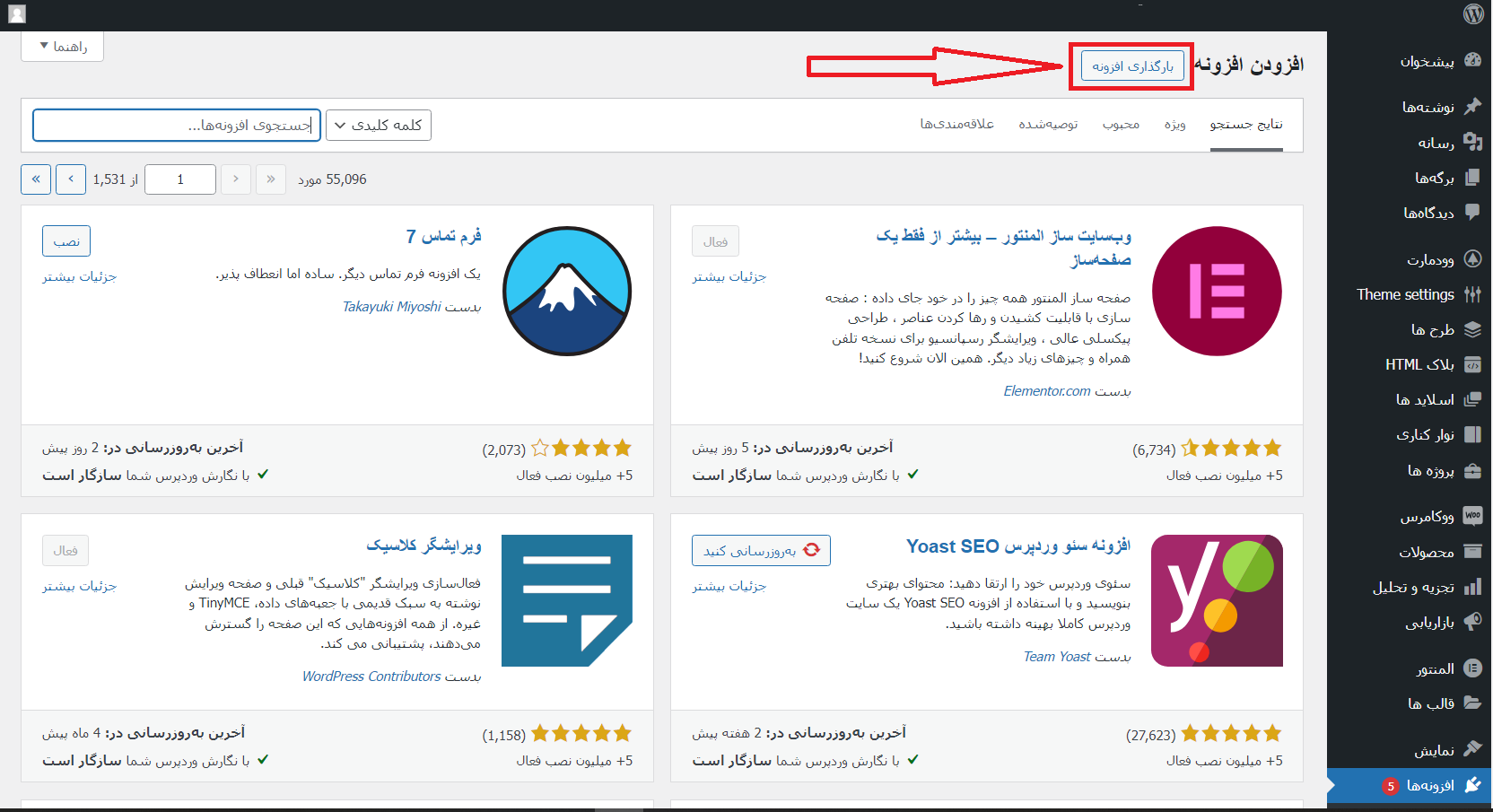Open دیدگاه‌ها comments bubble icon
Viewport: 1493px width, 812px height.
(1472, 212)
